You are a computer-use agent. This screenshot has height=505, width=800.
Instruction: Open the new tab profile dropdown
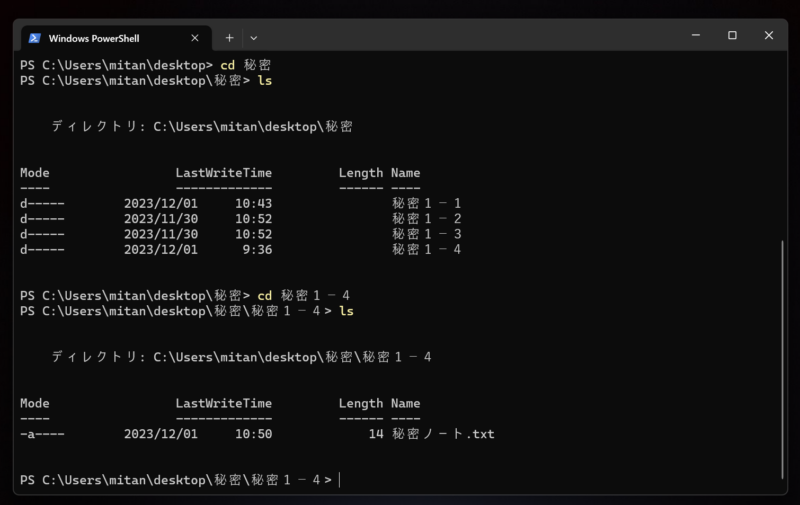(x=254, y=38)
